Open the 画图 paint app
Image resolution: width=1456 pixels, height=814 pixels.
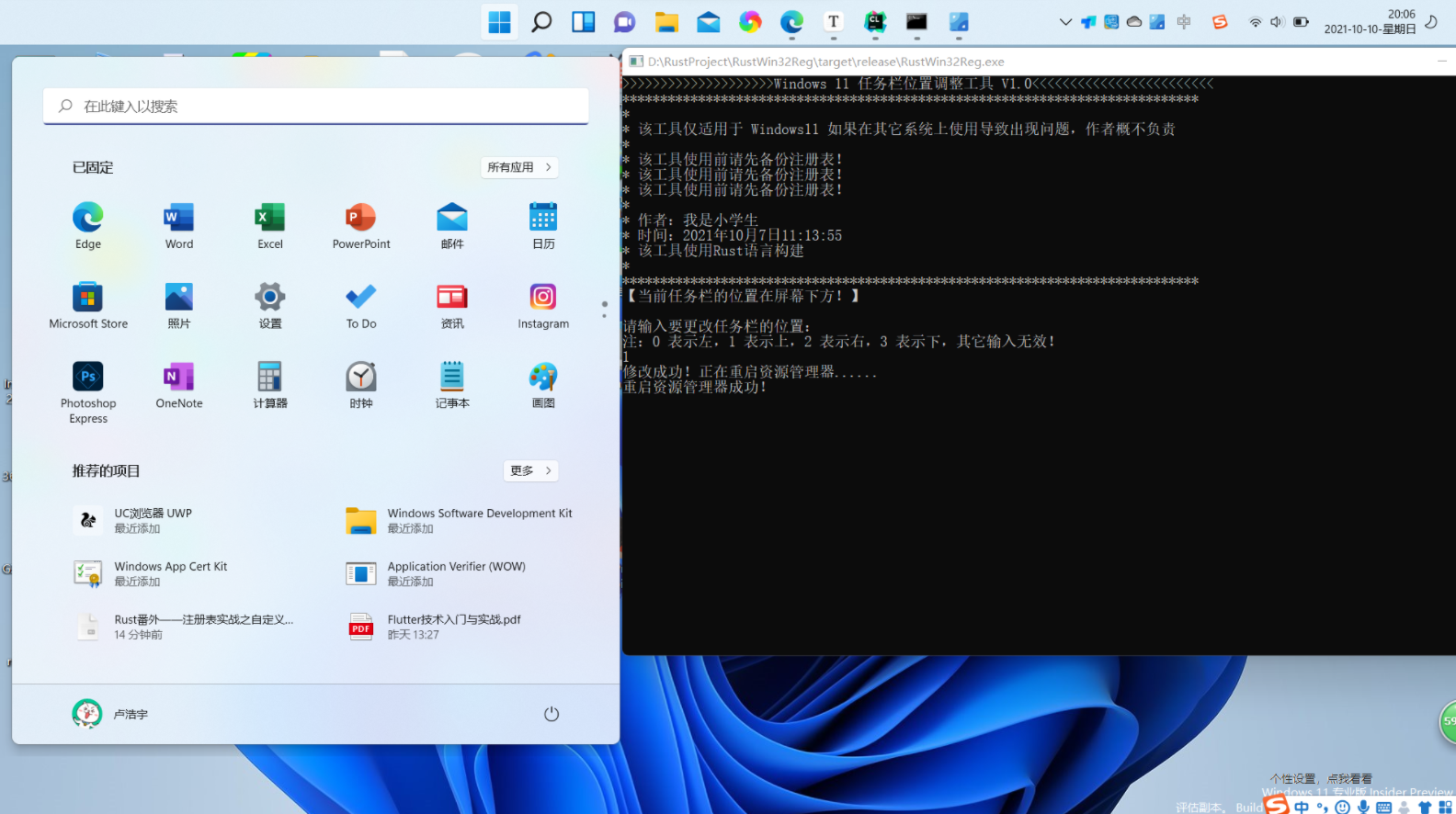543,386
